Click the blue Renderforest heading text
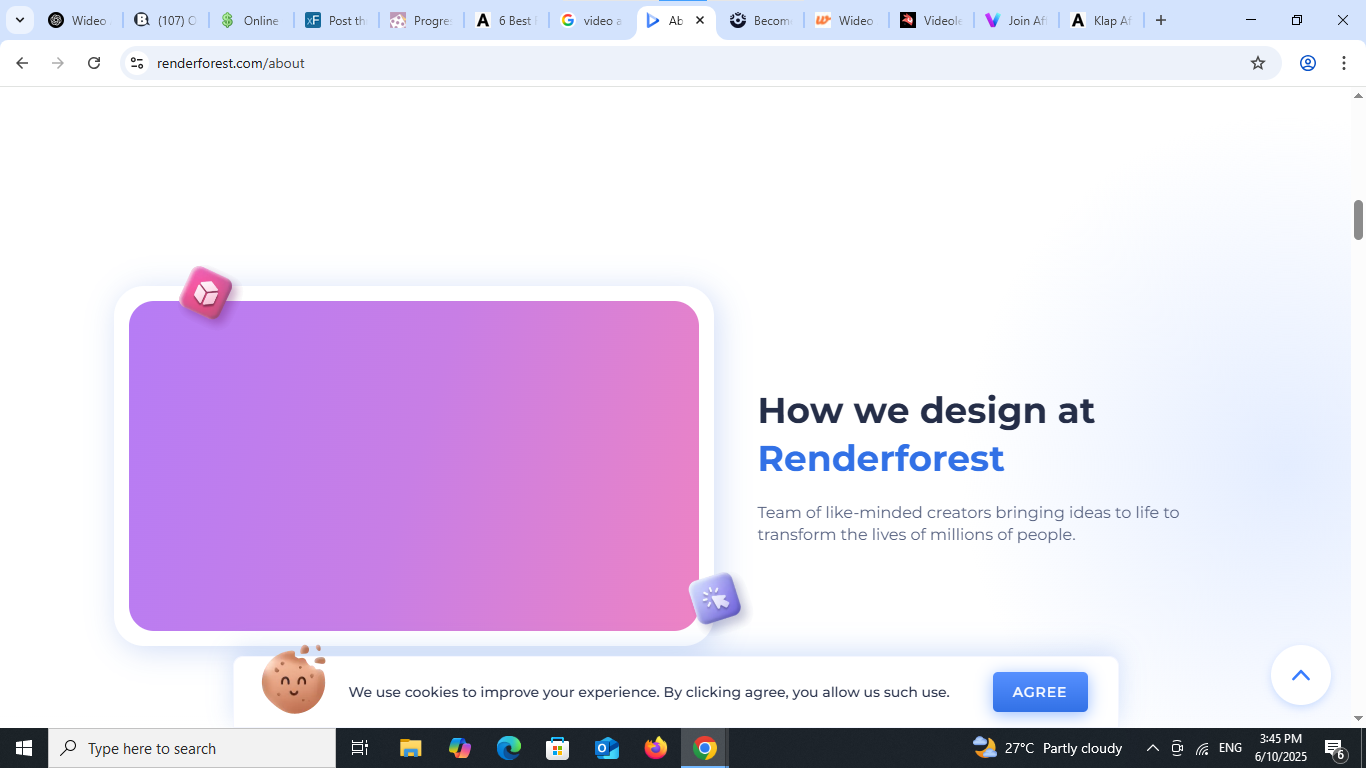1366x768 pixels. pyautogui.click(x=880, y=458)
